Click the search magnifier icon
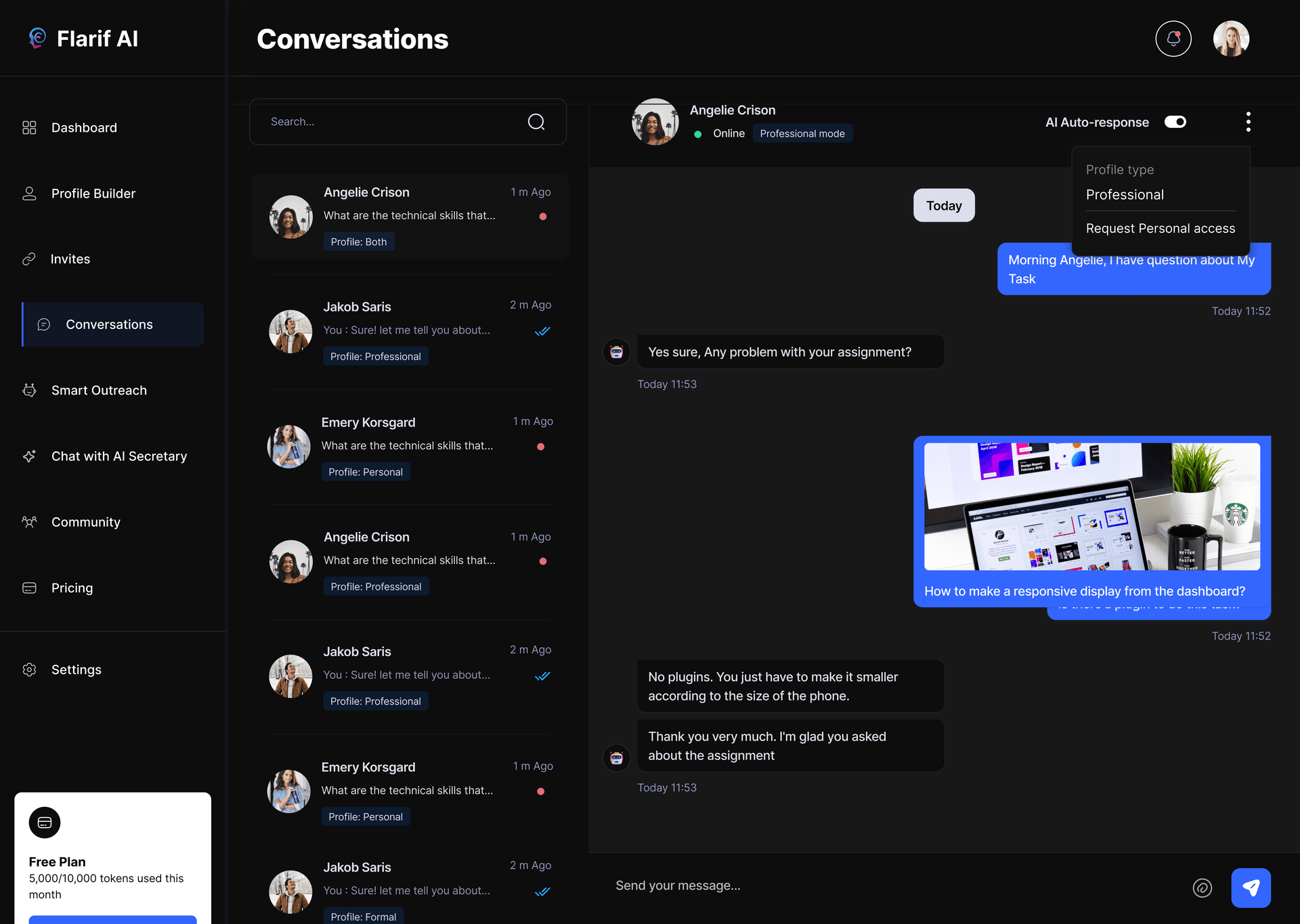The image size is (1300, 924). [536, 122]
